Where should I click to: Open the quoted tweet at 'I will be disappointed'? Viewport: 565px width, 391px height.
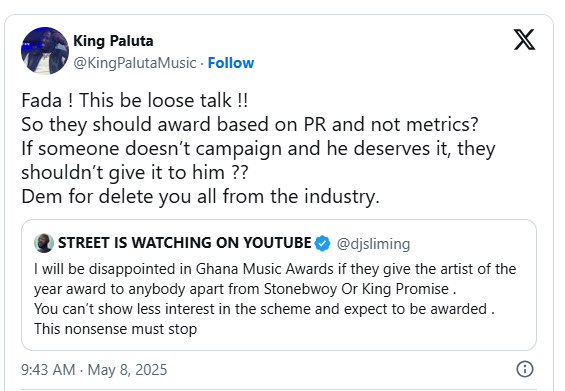pos(275,269)
